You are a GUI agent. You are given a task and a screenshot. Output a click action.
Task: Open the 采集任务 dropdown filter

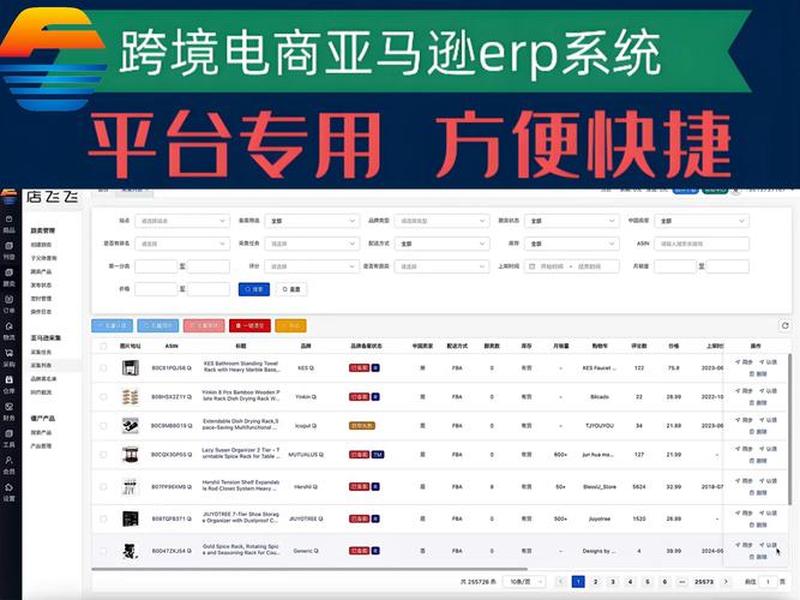click(x=312, y=244)
